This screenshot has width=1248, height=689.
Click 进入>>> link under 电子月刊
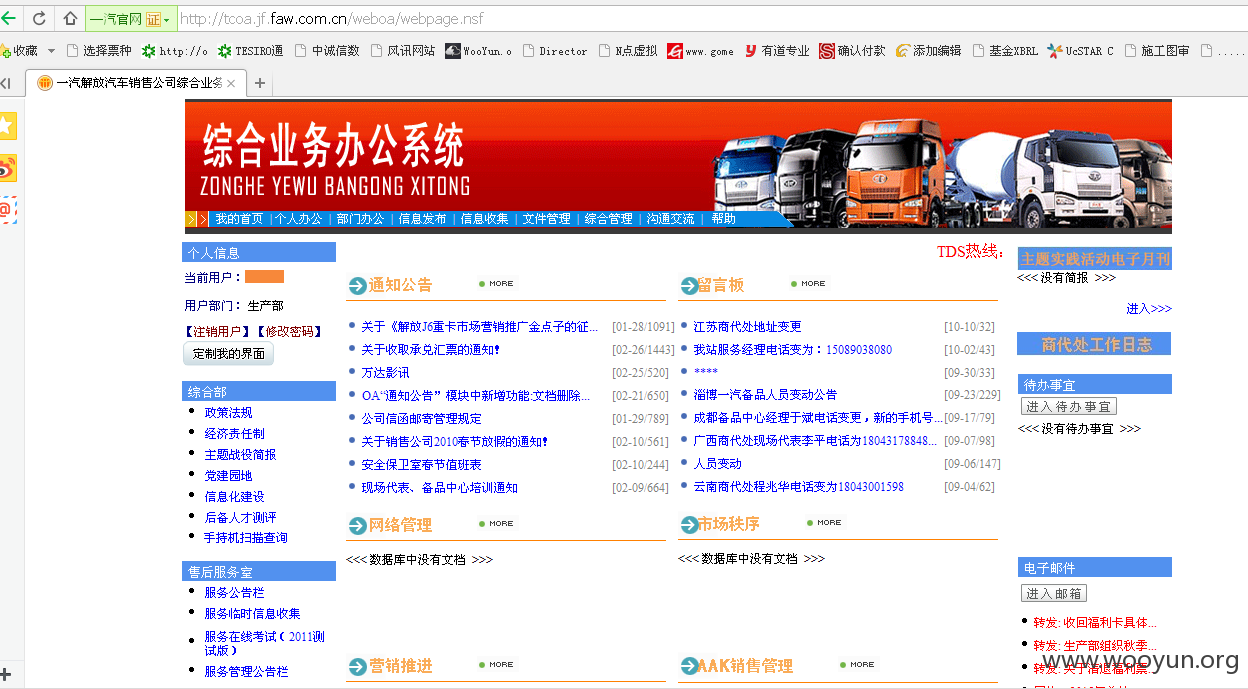click(x=1148, y=309)
